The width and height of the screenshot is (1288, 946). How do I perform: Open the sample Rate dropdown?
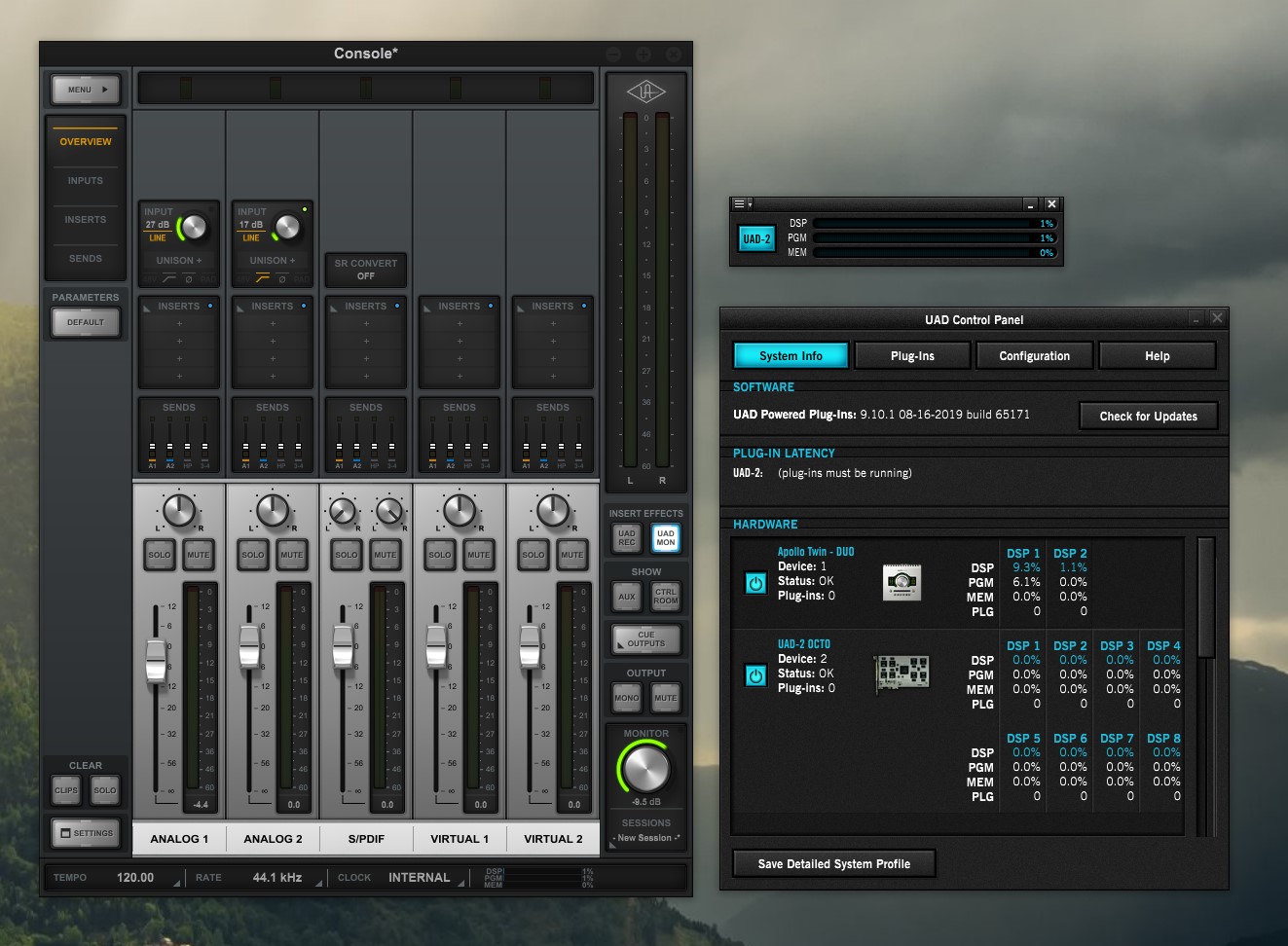click(x=276, y=878)
